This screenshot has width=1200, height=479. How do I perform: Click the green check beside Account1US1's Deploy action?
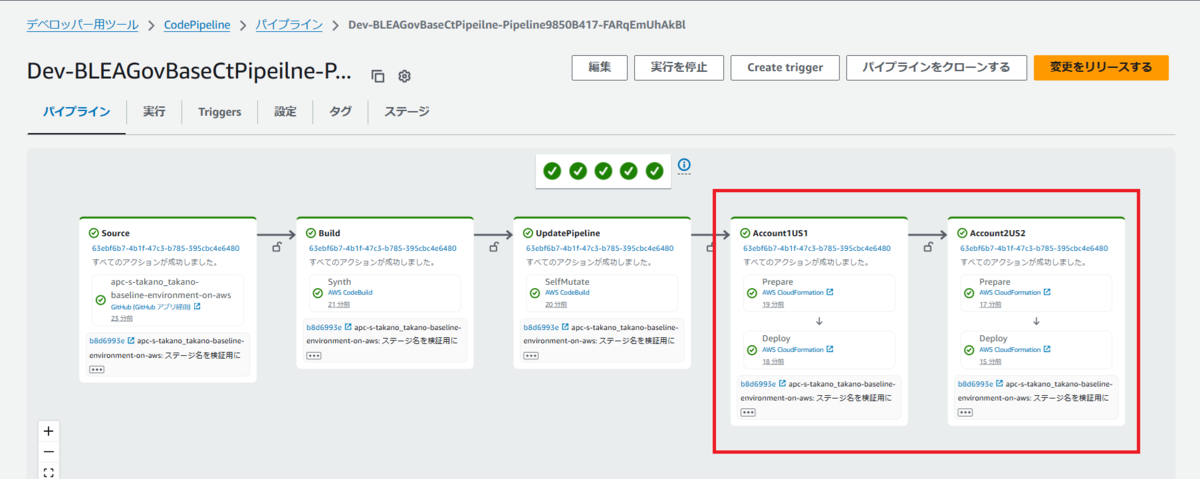pyautogui.click(x=752, y=350)
